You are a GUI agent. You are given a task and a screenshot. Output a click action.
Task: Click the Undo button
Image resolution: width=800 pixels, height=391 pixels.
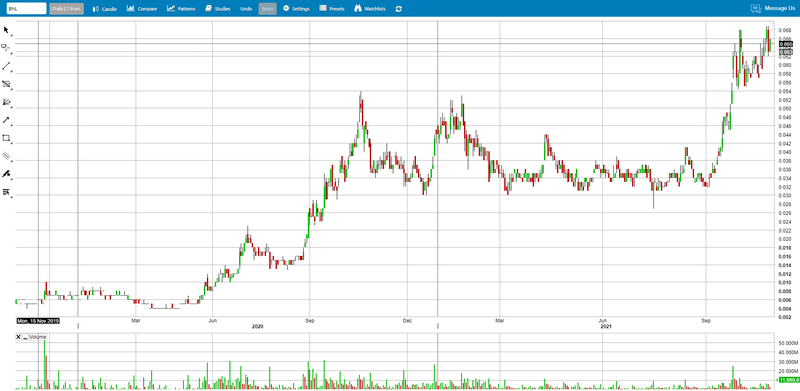[x=246, y=9]
